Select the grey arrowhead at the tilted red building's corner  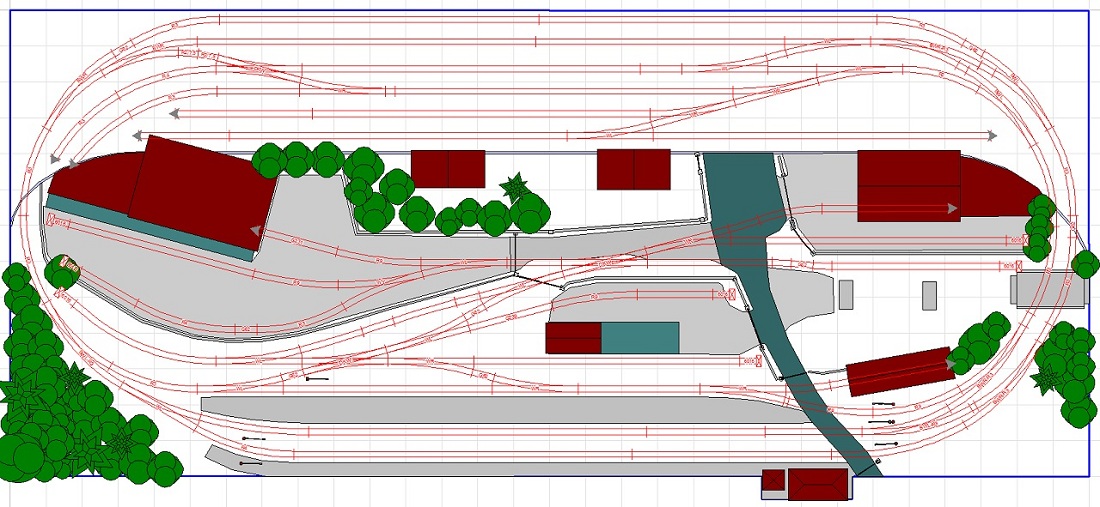[256, 231]
